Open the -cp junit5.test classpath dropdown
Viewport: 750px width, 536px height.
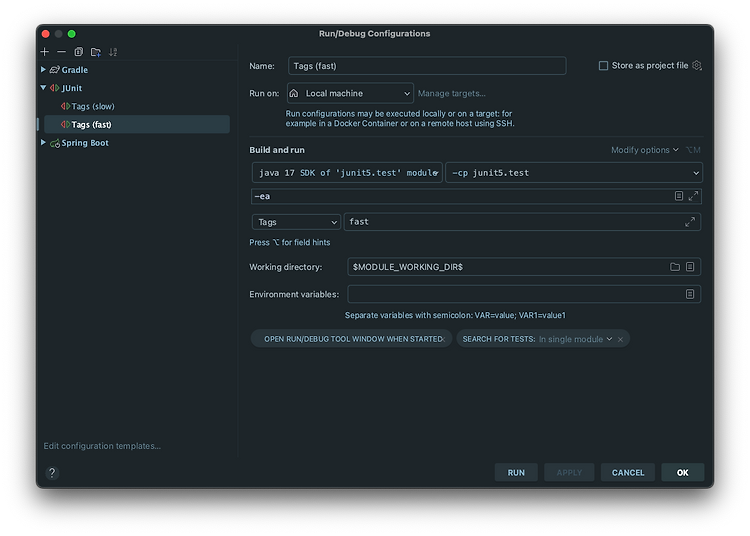(x=574, y=173)
